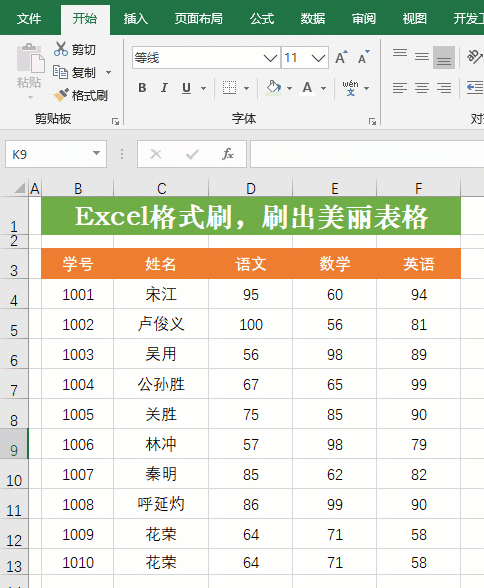Click the formula bar input field
This screenshot has width=484, height=588.
tap(367, 154)
